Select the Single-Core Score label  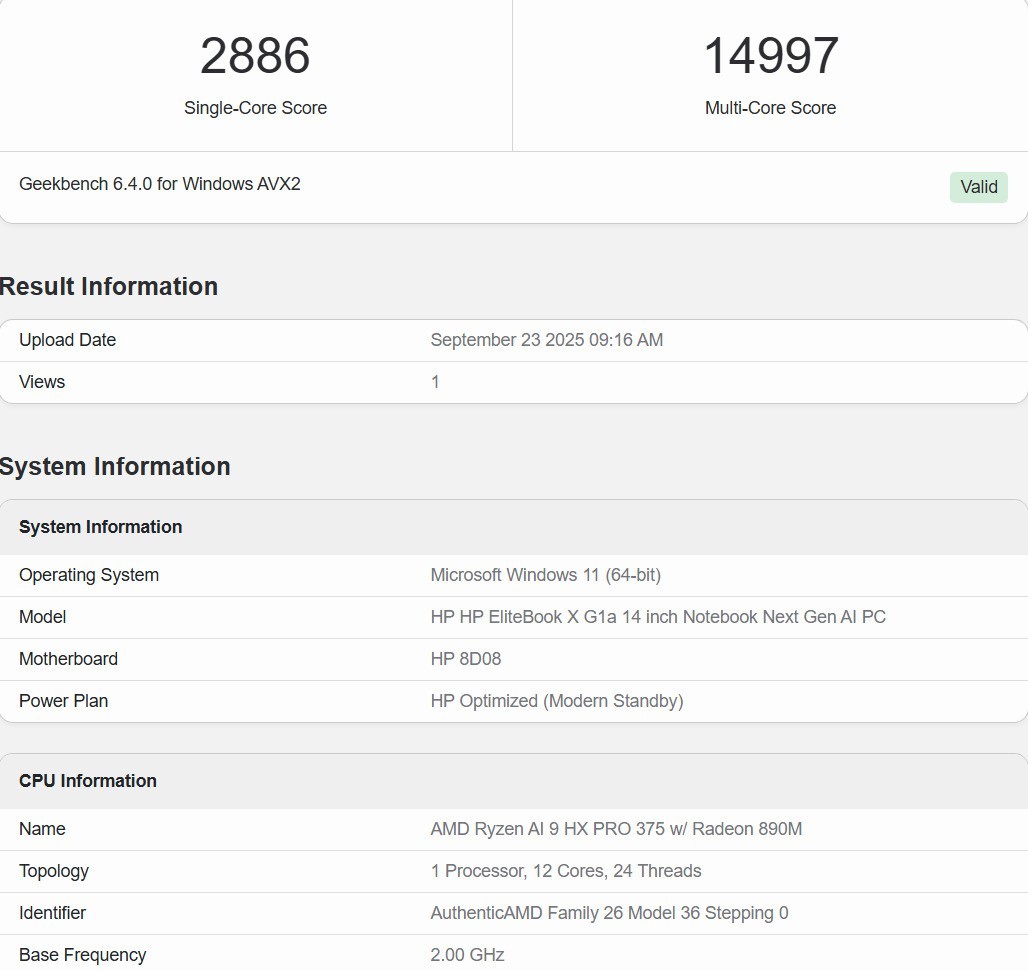click(255, 108)
